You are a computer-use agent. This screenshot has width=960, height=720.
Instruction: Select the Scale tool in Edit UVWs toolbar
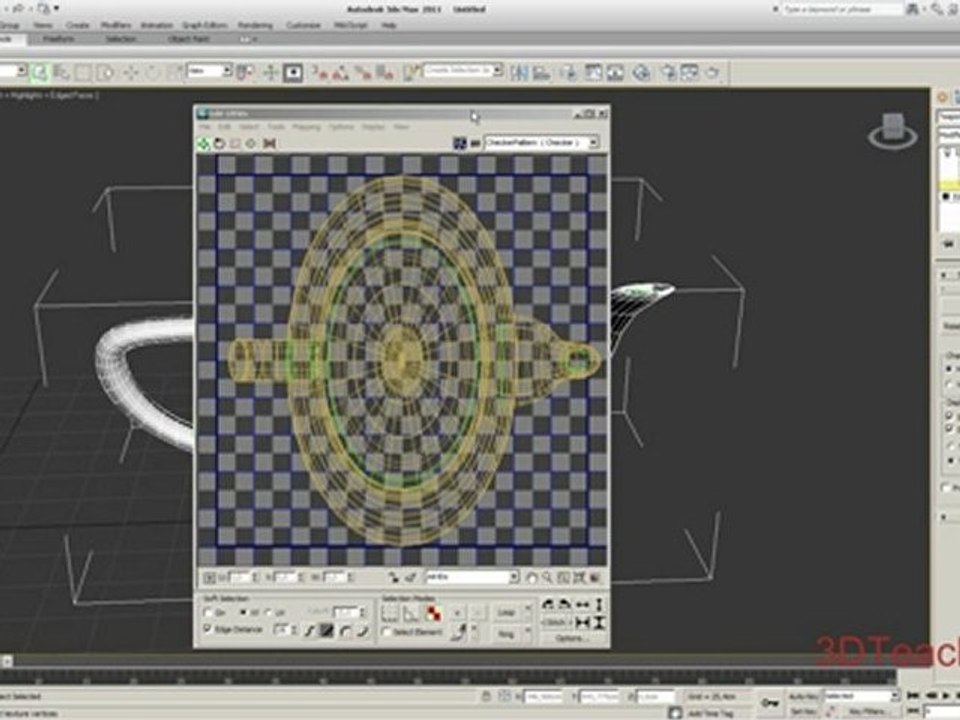pos(235,143)
